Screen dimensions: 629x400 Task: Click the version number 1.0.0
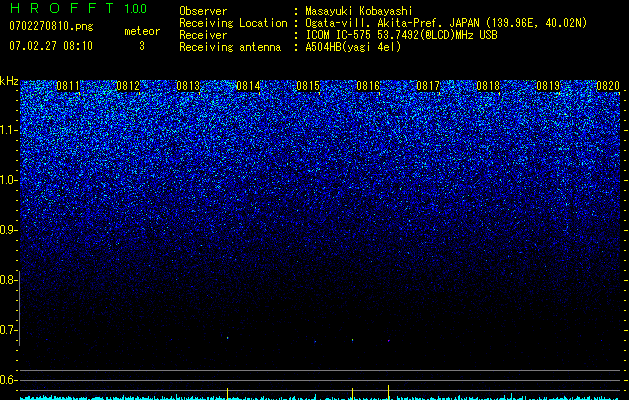pos(136,9)
